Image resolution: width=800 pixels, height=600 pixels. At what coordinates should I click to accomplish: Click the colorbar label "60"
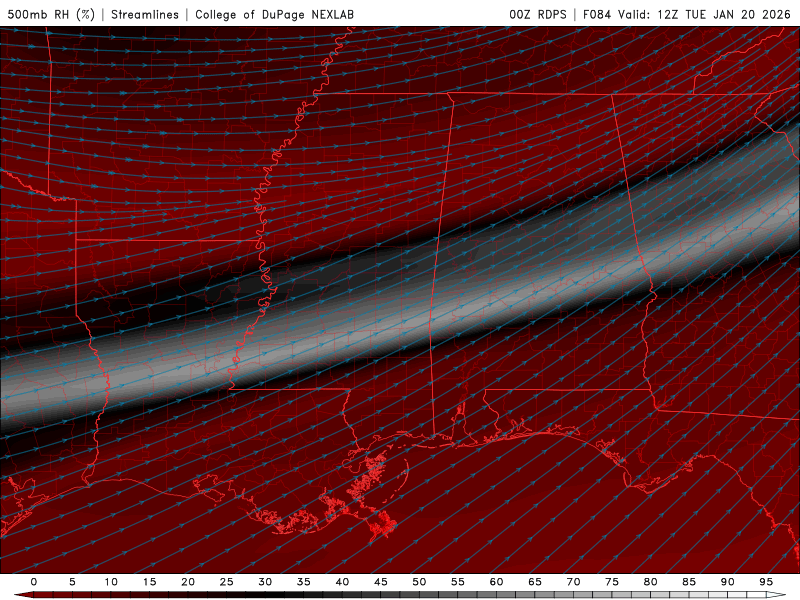pyautogui.click(x=496, y=582)
